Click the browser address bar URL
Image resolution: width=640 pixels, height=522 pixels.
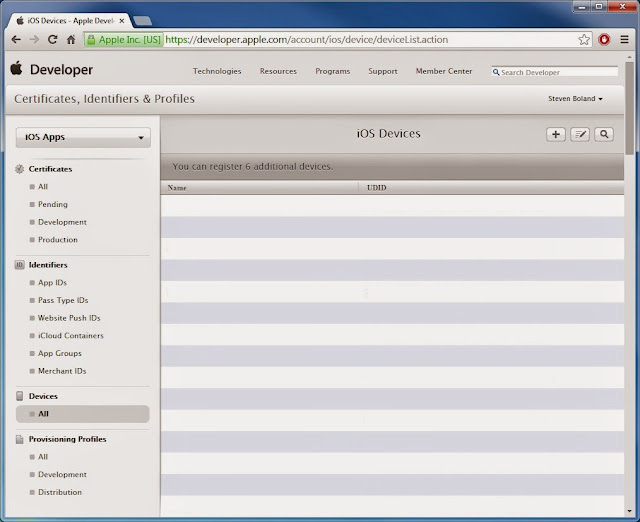click(x=307, y=40)
